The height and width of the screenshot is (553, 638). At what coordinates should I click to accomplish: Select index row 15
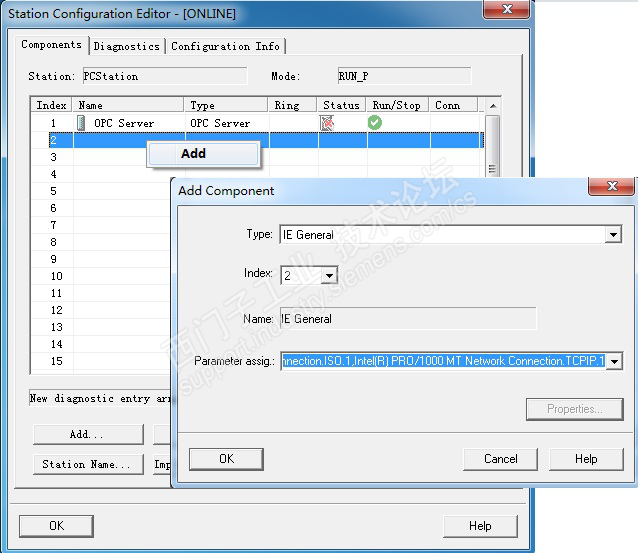[x=57, y=361]
